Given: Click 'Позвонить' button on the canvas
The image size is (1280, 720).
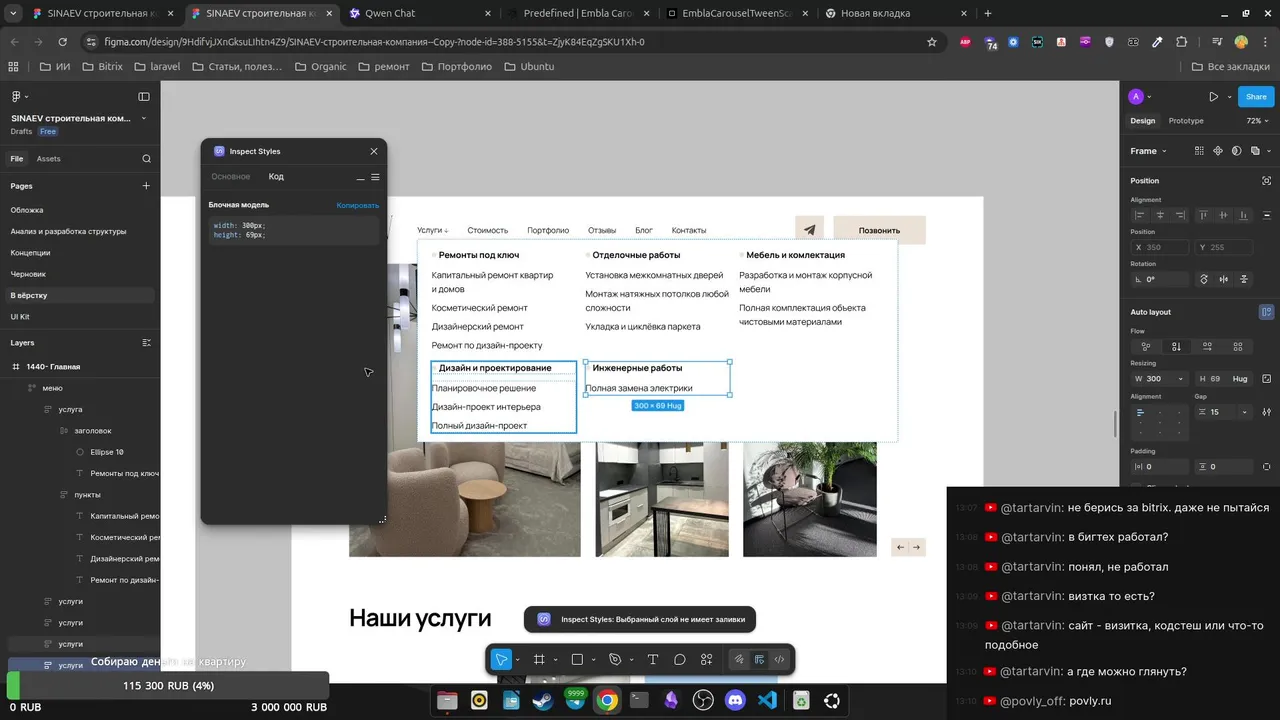Looking at the screenshot, I should pos(879,230).
